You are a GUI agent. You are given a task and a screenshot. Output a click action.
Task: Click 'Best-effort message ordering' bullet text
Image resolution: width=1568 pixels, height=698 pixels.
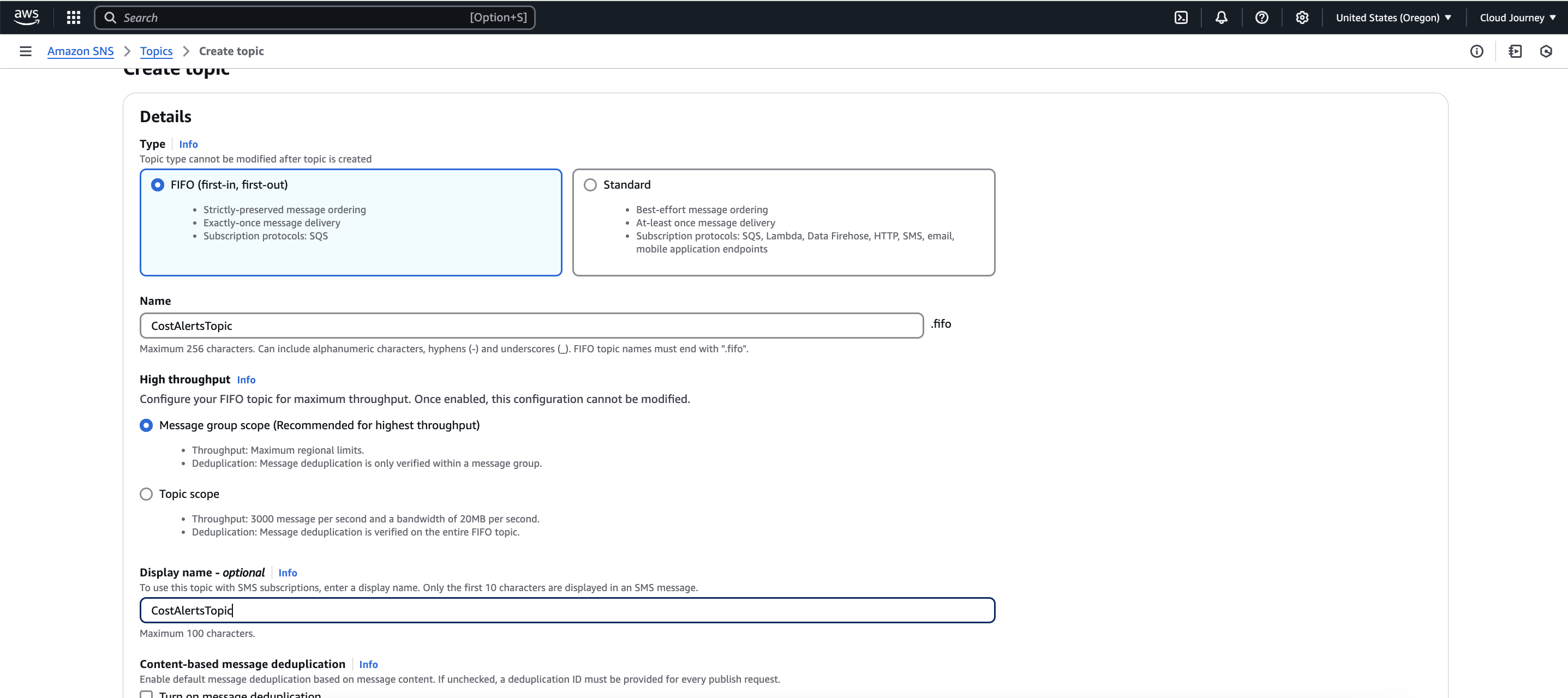[702, 210]
